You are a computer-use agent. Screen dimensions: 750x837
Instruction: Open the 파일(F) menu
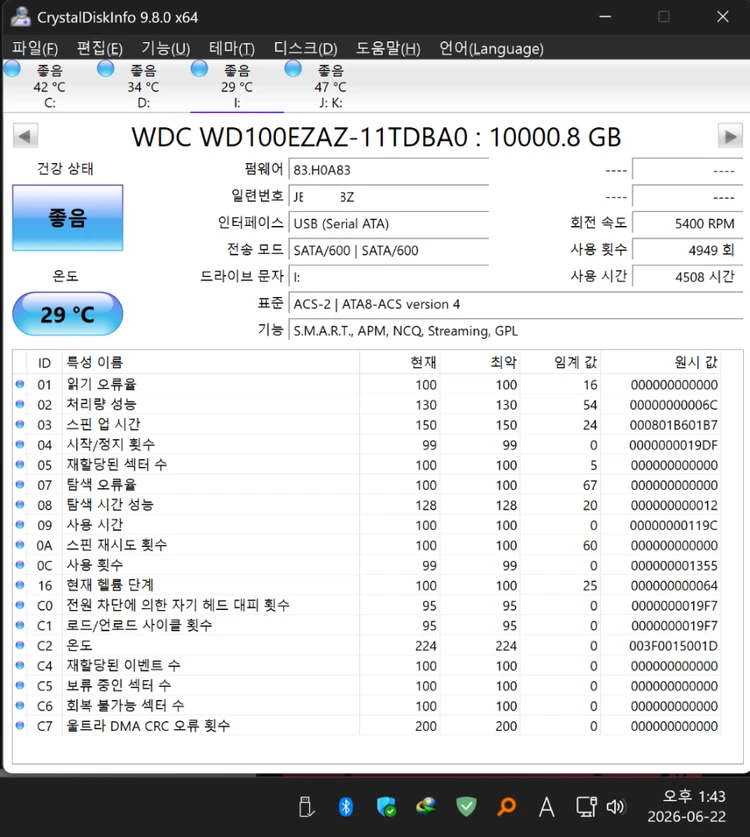click(x=35, y=49)
